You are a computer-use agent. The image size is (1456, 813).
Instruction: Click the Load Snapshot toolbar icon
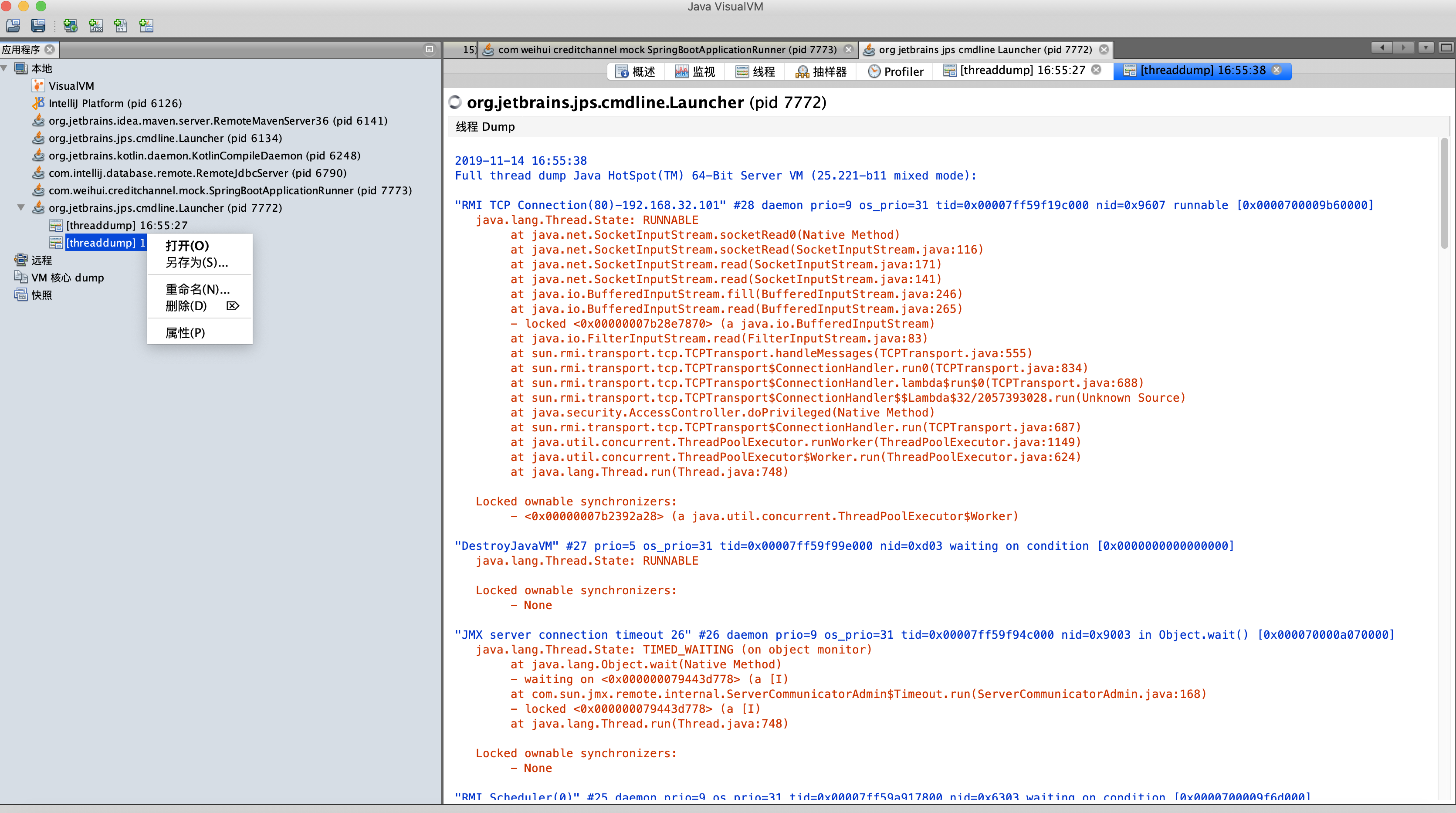(13, 25)
